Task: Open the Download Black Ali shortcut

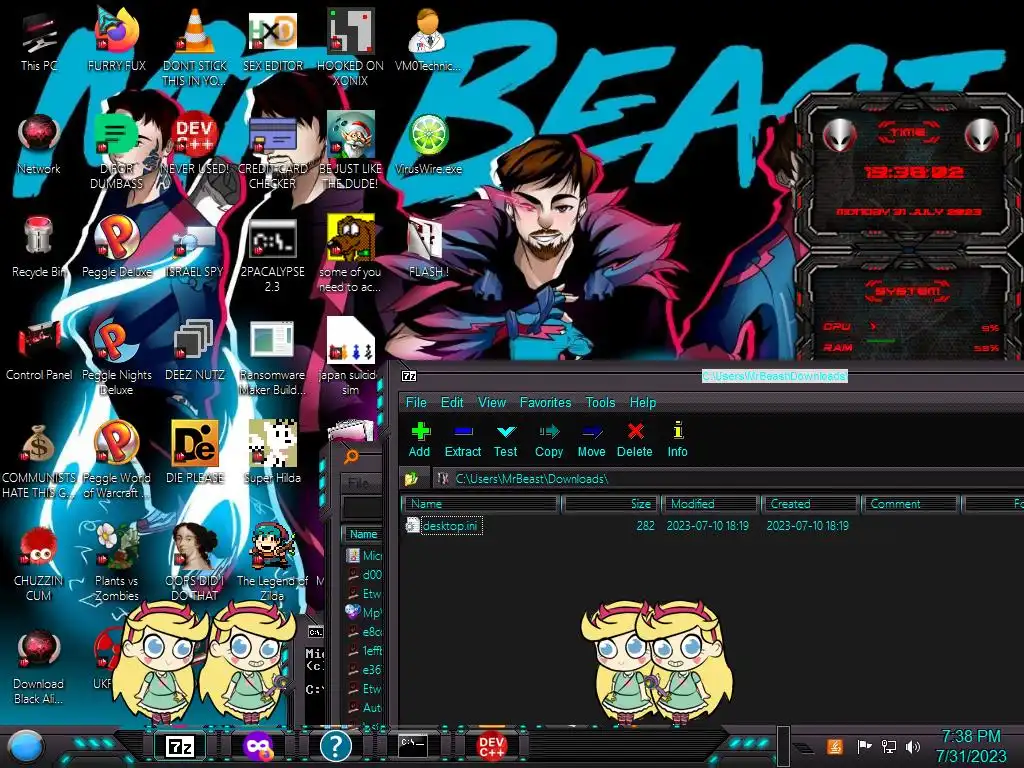Action: point(39,666)
